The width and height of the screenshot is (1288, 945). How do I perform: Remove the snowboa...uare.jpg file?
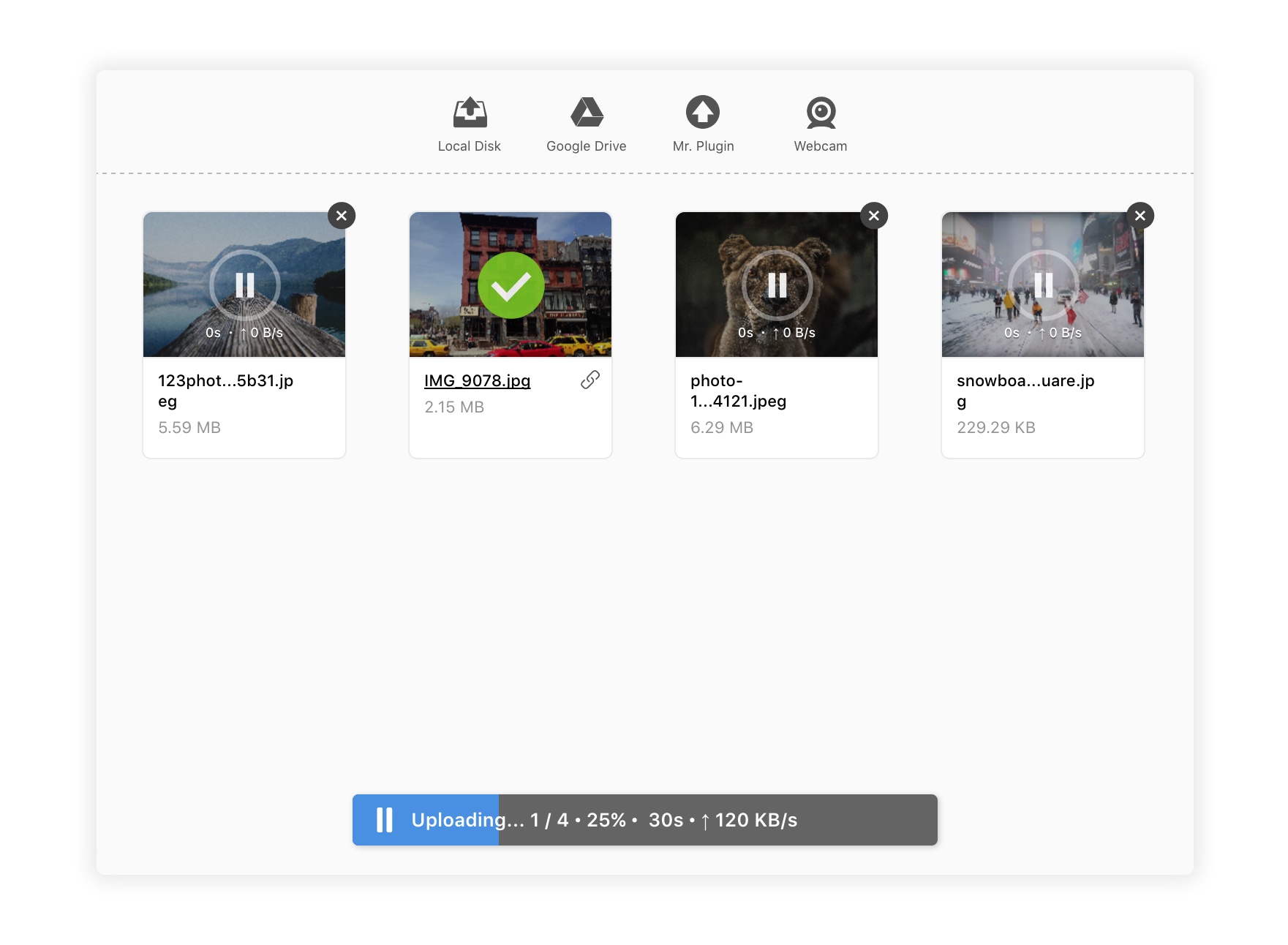(1140, 216)
